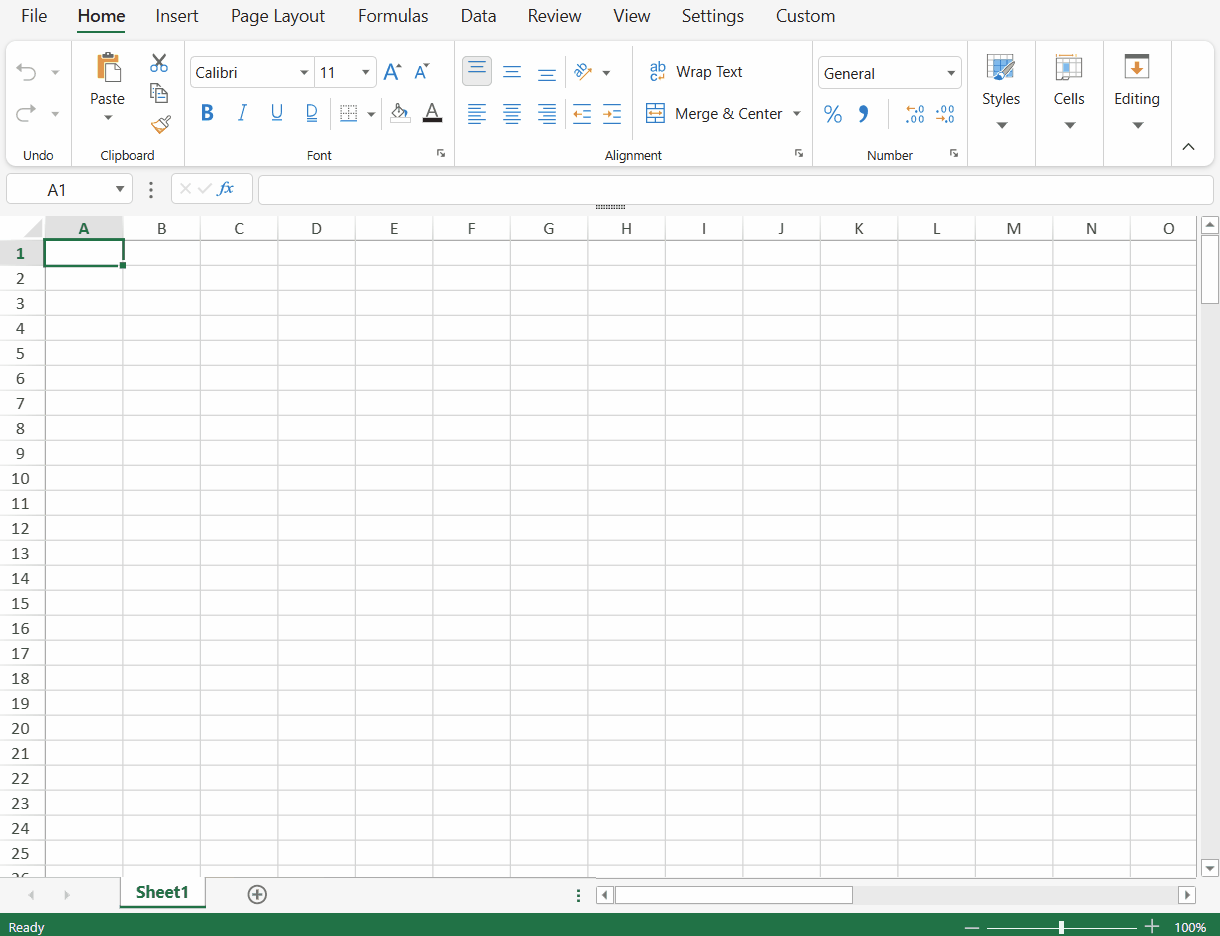Expand the Merge & Center dropdown arrow

[x=797, y=114]
